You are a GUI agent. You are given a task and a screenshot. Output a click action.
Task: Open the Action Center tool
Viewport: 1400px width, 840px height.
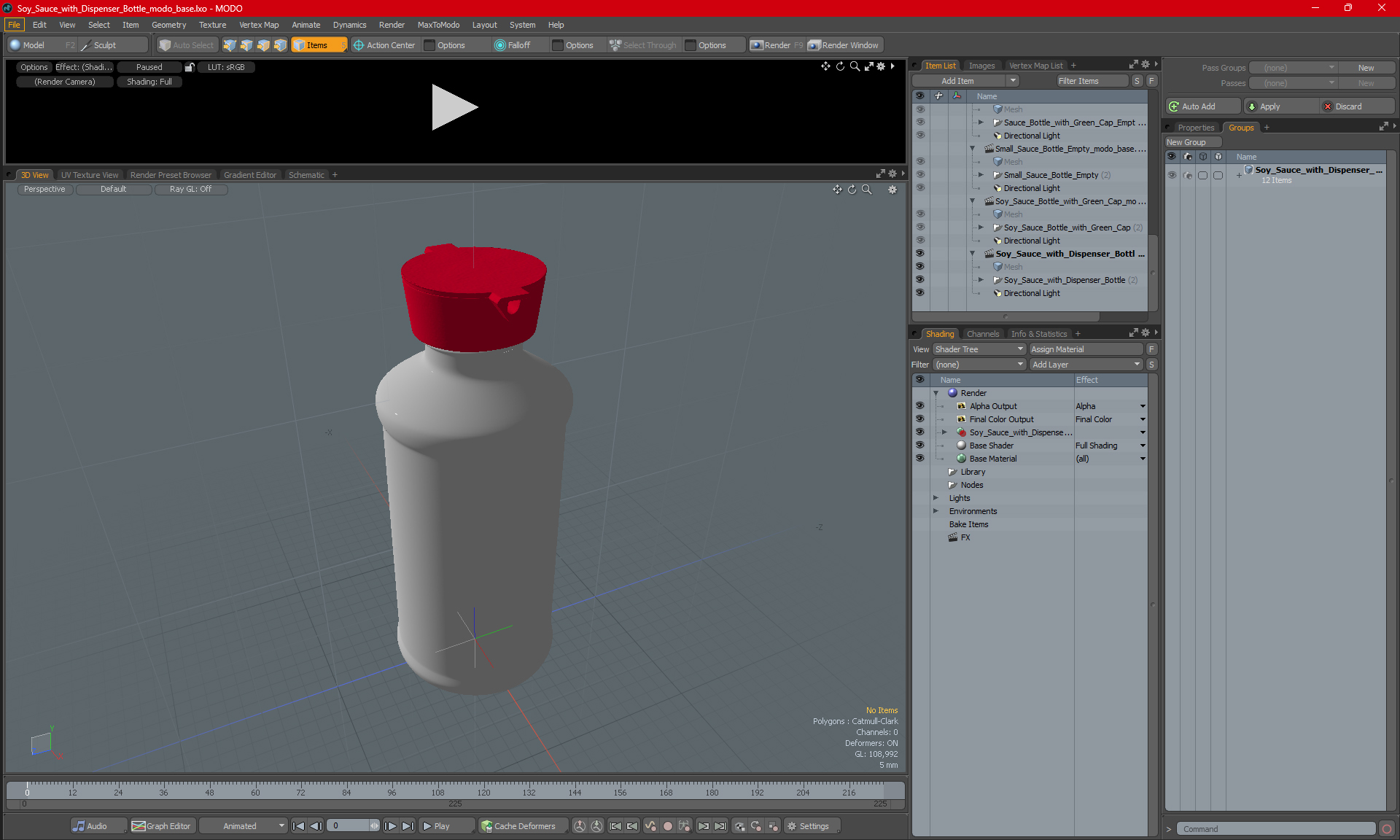384,45
